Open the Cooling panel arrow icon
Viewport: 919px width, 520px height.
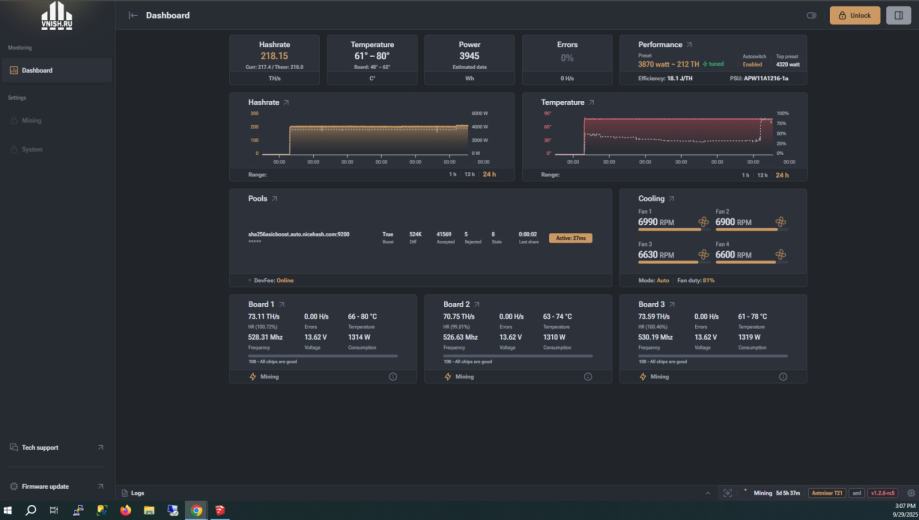click(672, 199)
